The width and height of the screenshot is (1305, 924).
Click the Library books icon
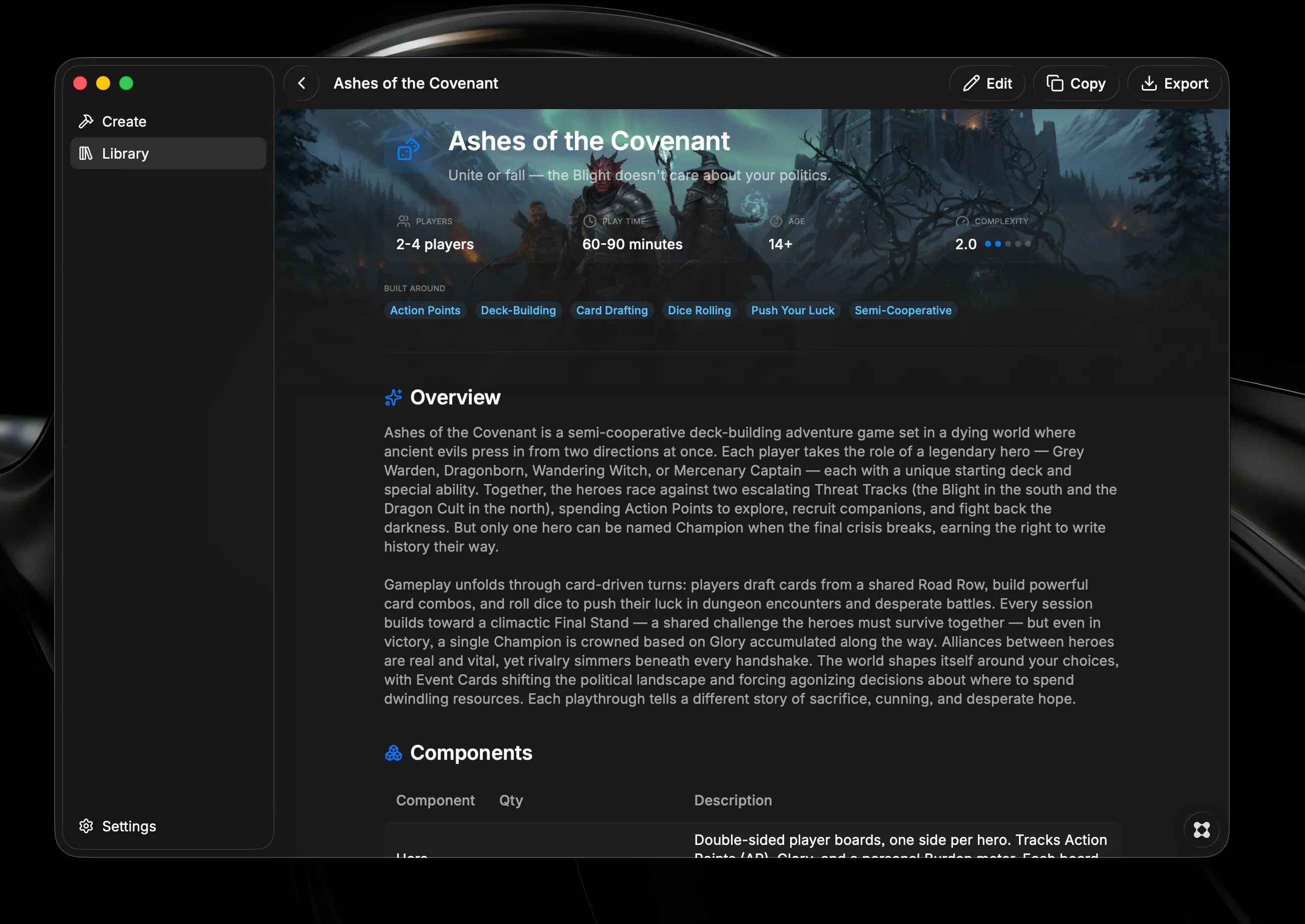(86, 154)
